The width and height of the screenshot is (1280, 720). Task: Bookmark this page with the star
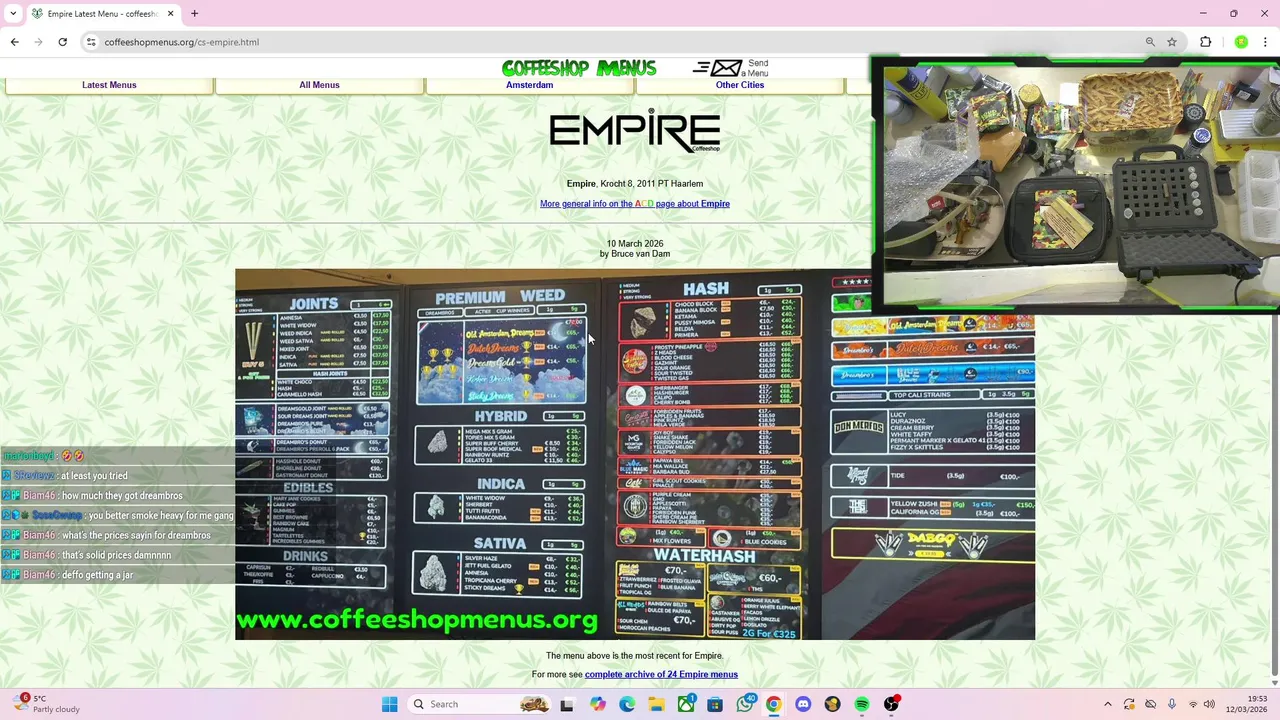[1172, 42]
